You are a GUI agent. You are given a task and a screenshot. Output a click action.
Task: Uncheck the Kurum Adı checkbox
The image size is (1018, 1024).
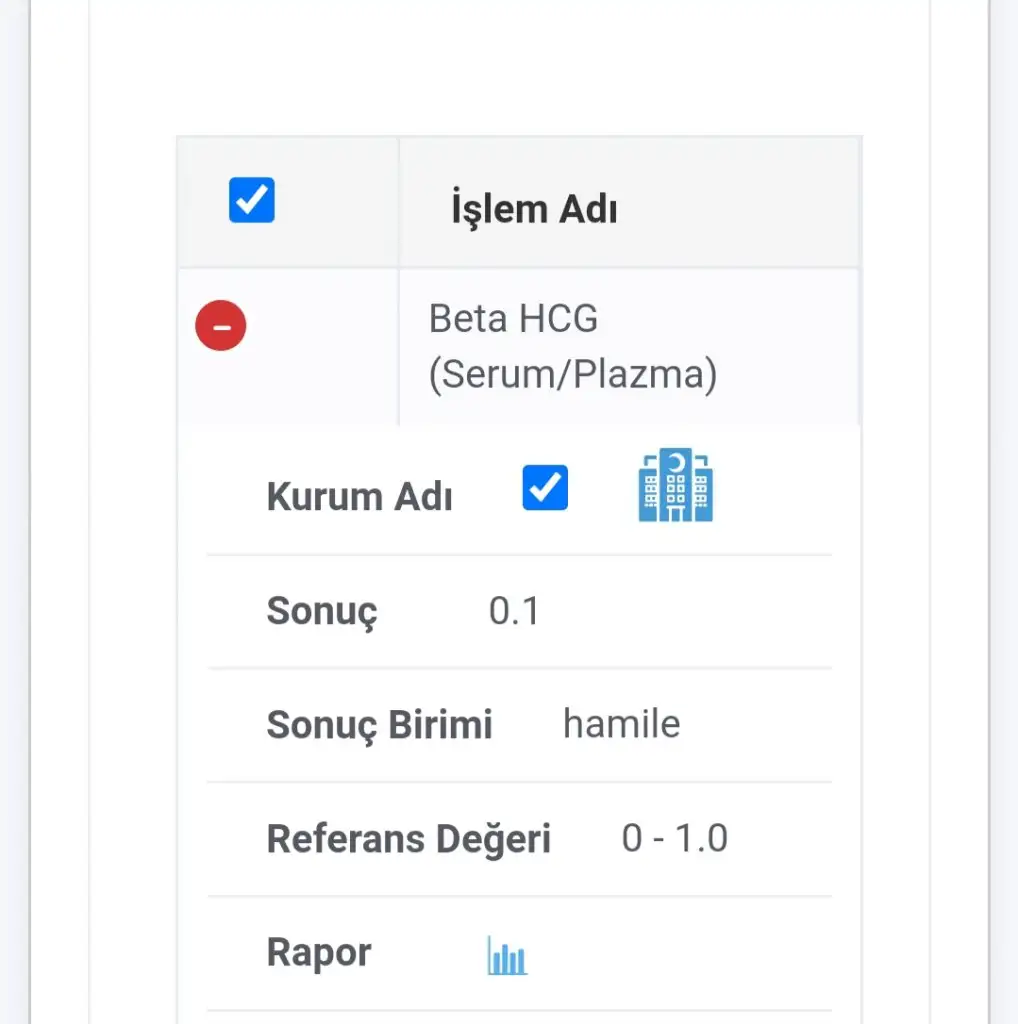pos(545,488)
